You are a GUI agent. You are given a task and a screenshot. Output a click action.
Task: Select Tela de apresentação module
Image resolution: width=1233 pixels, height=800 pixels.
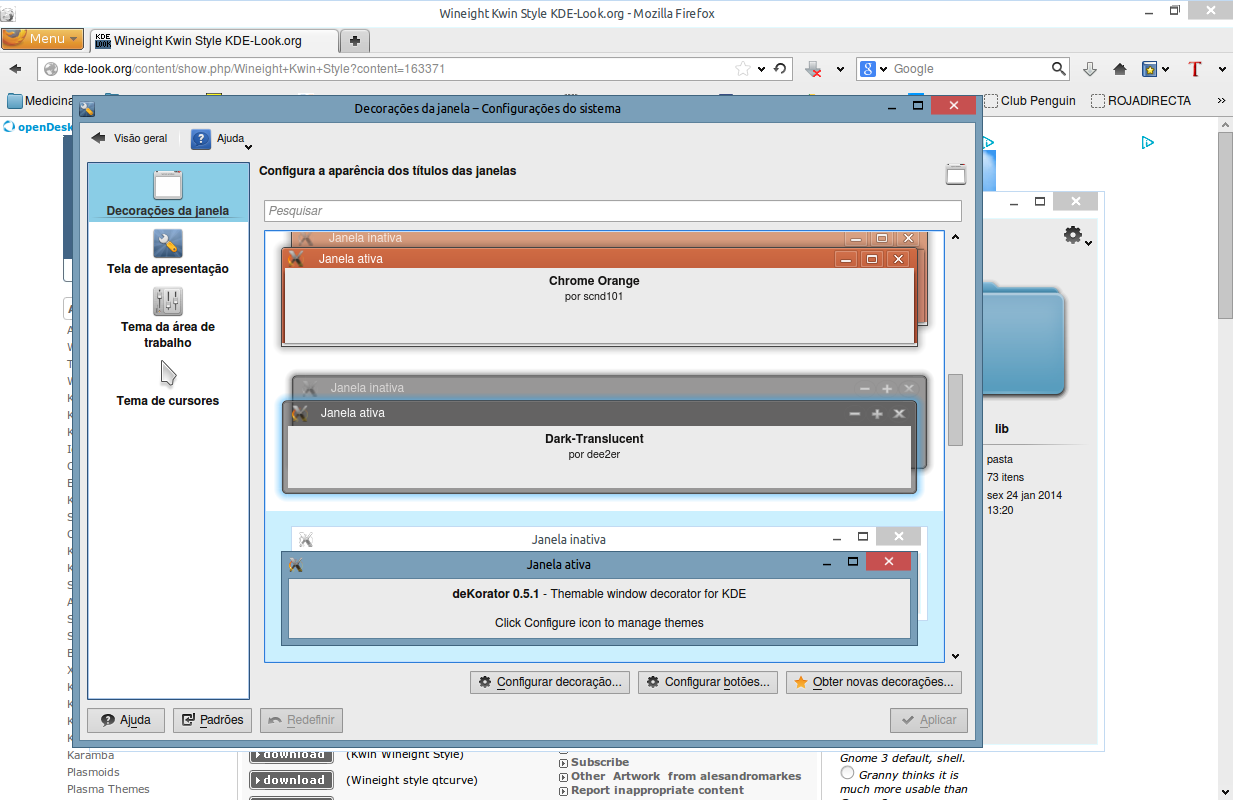click(168, 251)
